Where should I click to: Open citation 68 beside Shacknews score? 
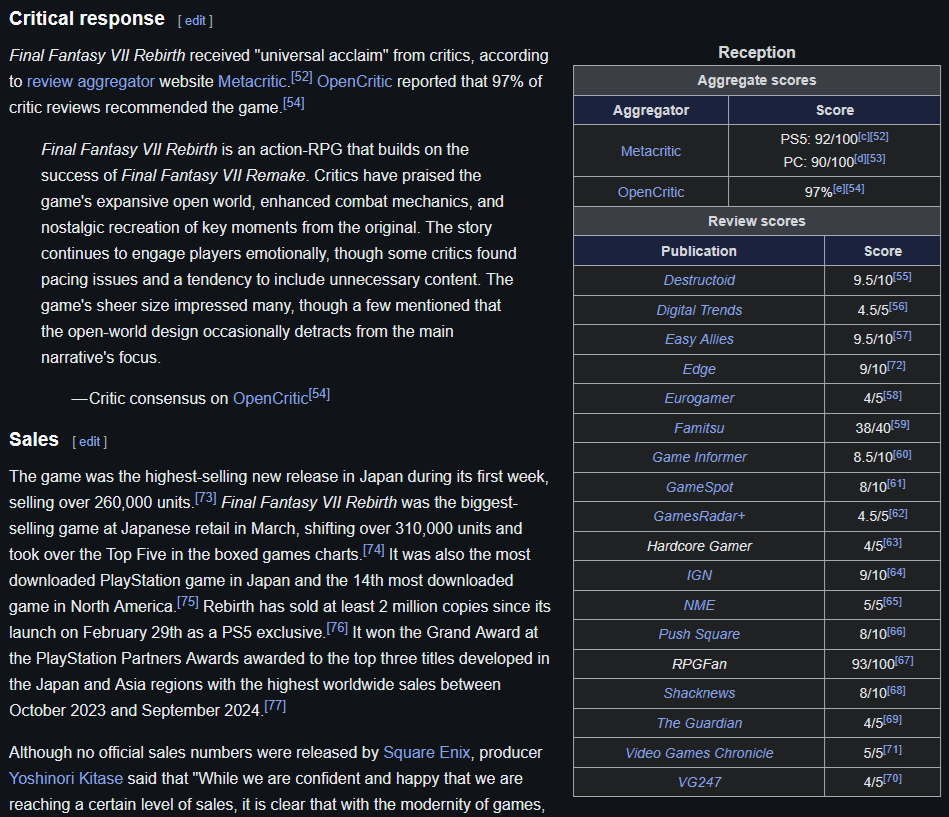click(896, 691)
